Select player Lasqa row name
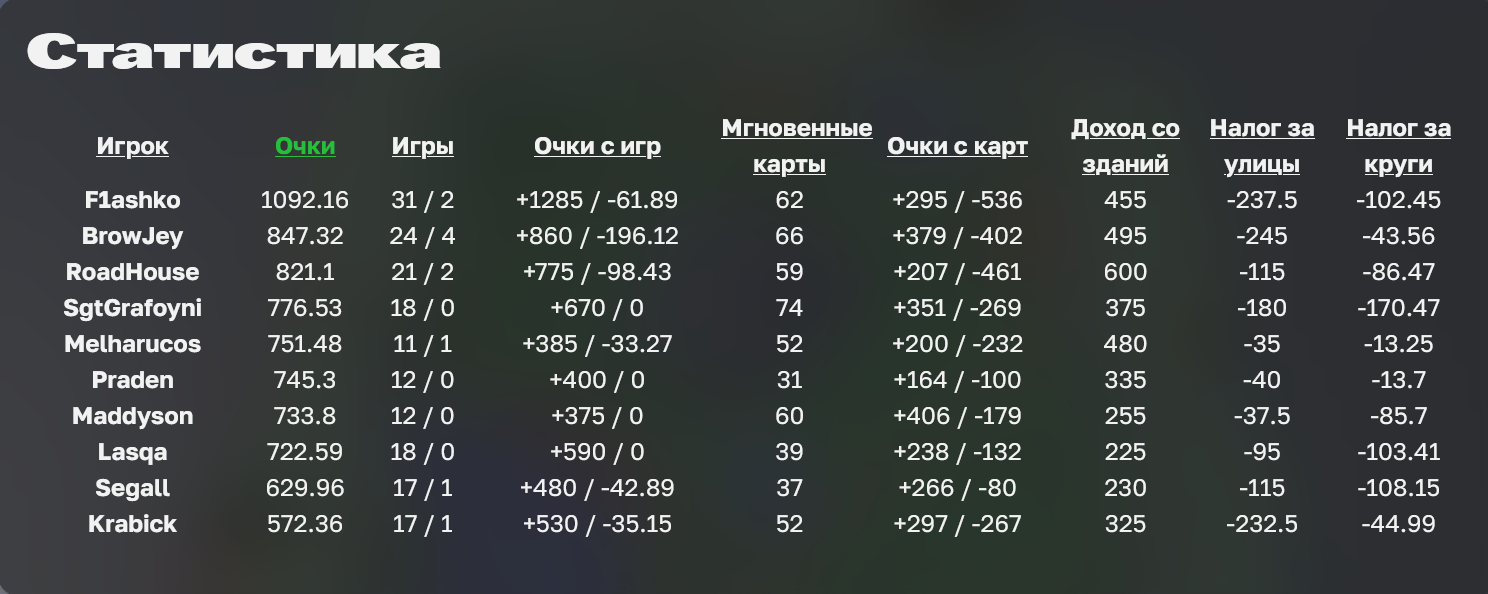Image resolution: width=1488 pixels, height=594 pixels. (x=133, y=452)
